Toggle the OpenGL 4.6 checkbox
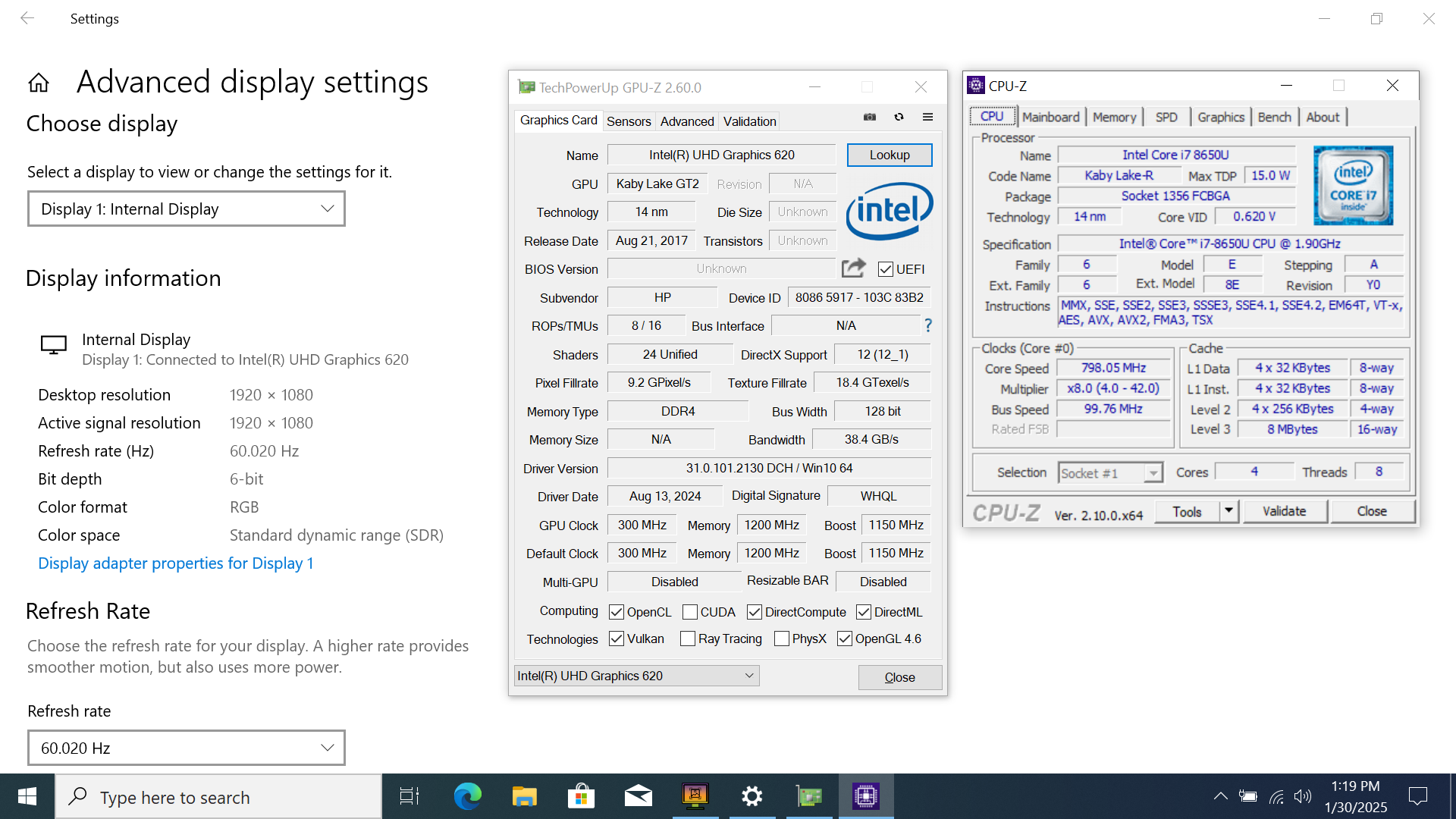This screenshot has width=1456, height=819. tap(845, 639)
